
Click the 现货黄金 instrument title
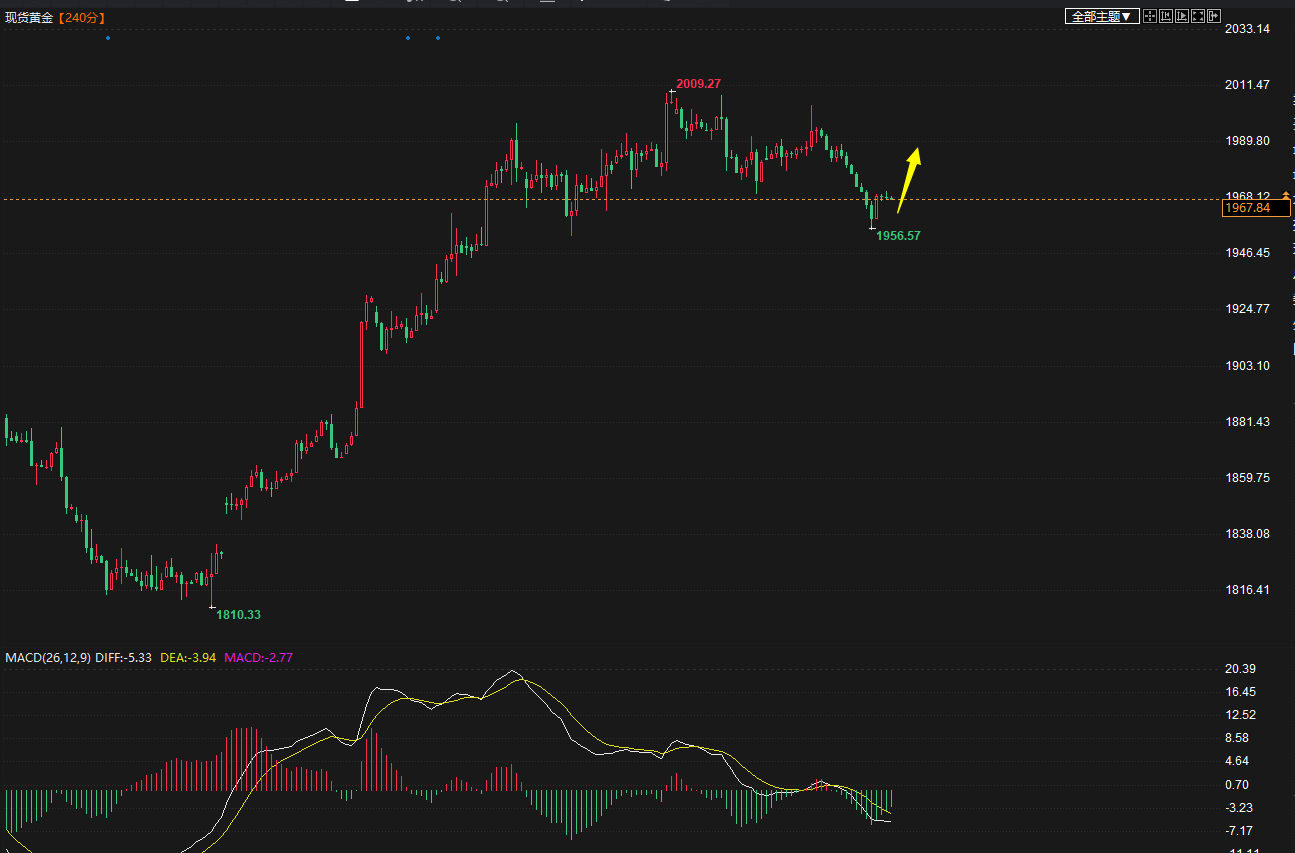26,18
